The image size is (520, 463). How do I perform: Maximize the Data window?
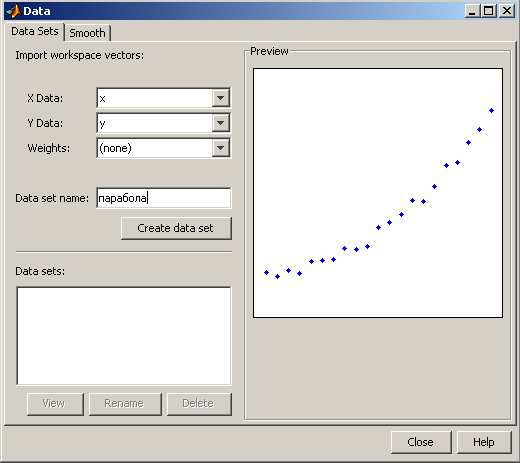click(489, 11)
